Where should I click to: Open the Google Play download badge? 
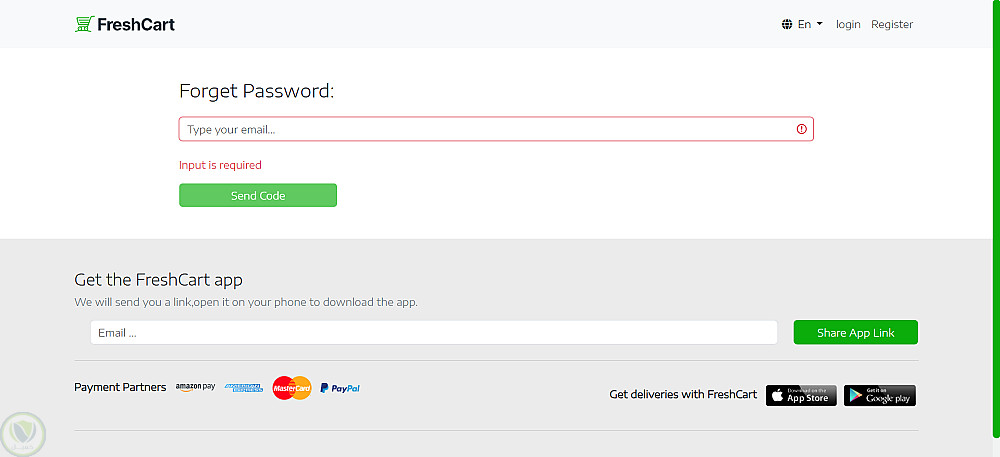point(879,395)
